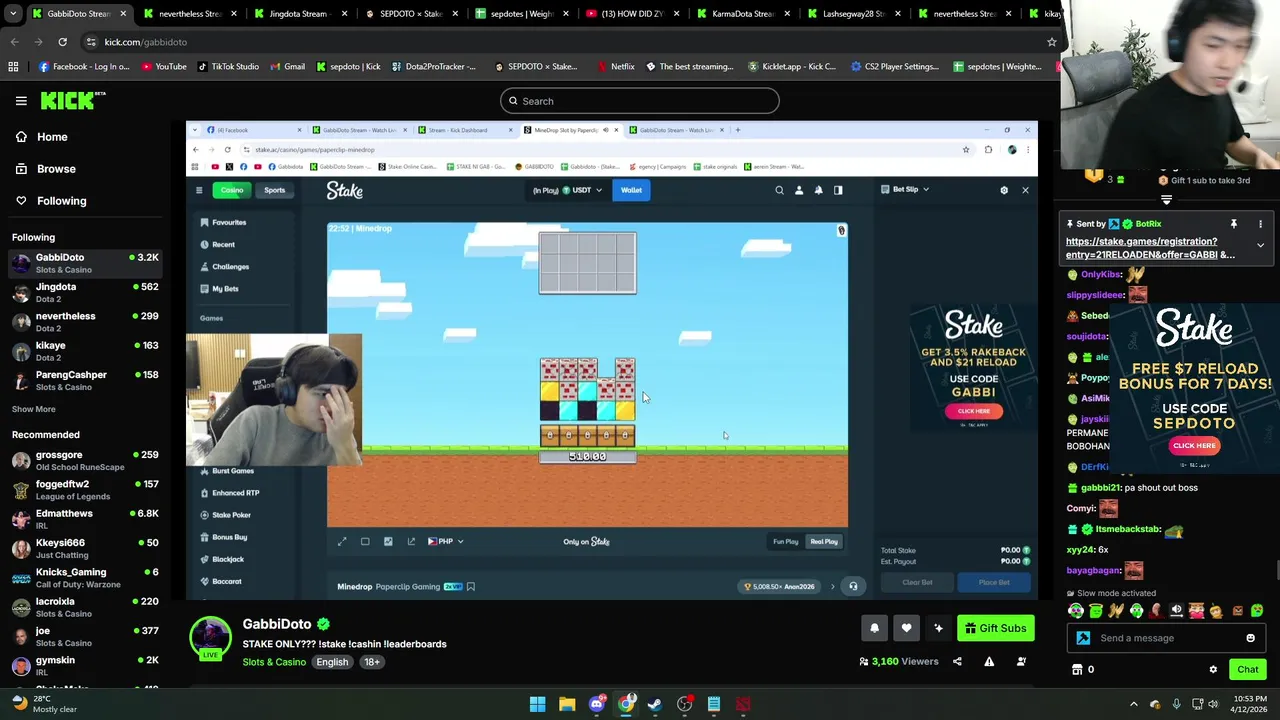Select Fun Play mode
The image size is (1280, 720).
[x=785, y=541]
